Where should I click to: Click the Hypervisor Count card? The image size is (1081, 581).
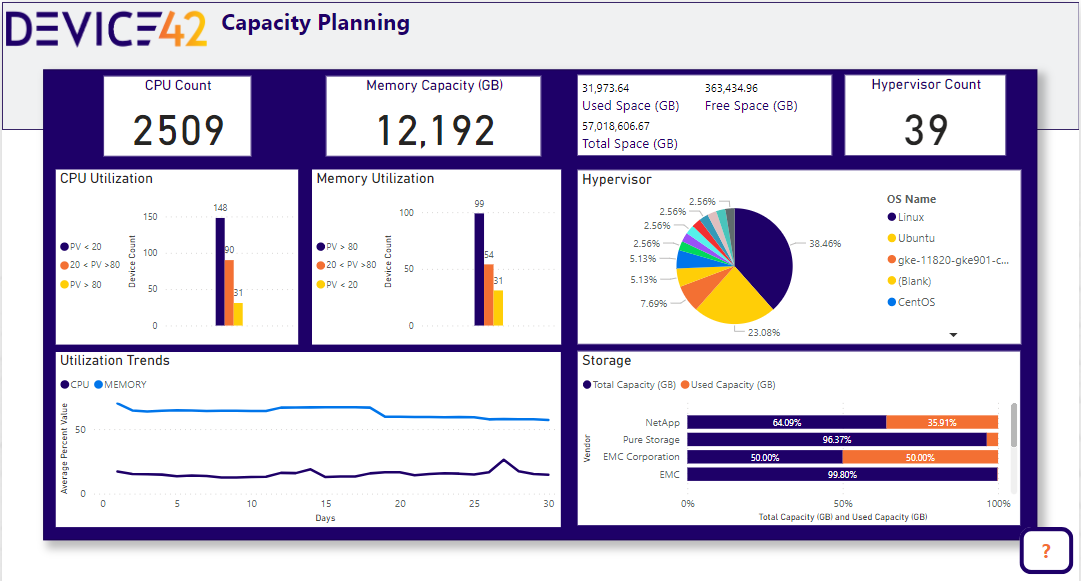[x=925, y=116]
